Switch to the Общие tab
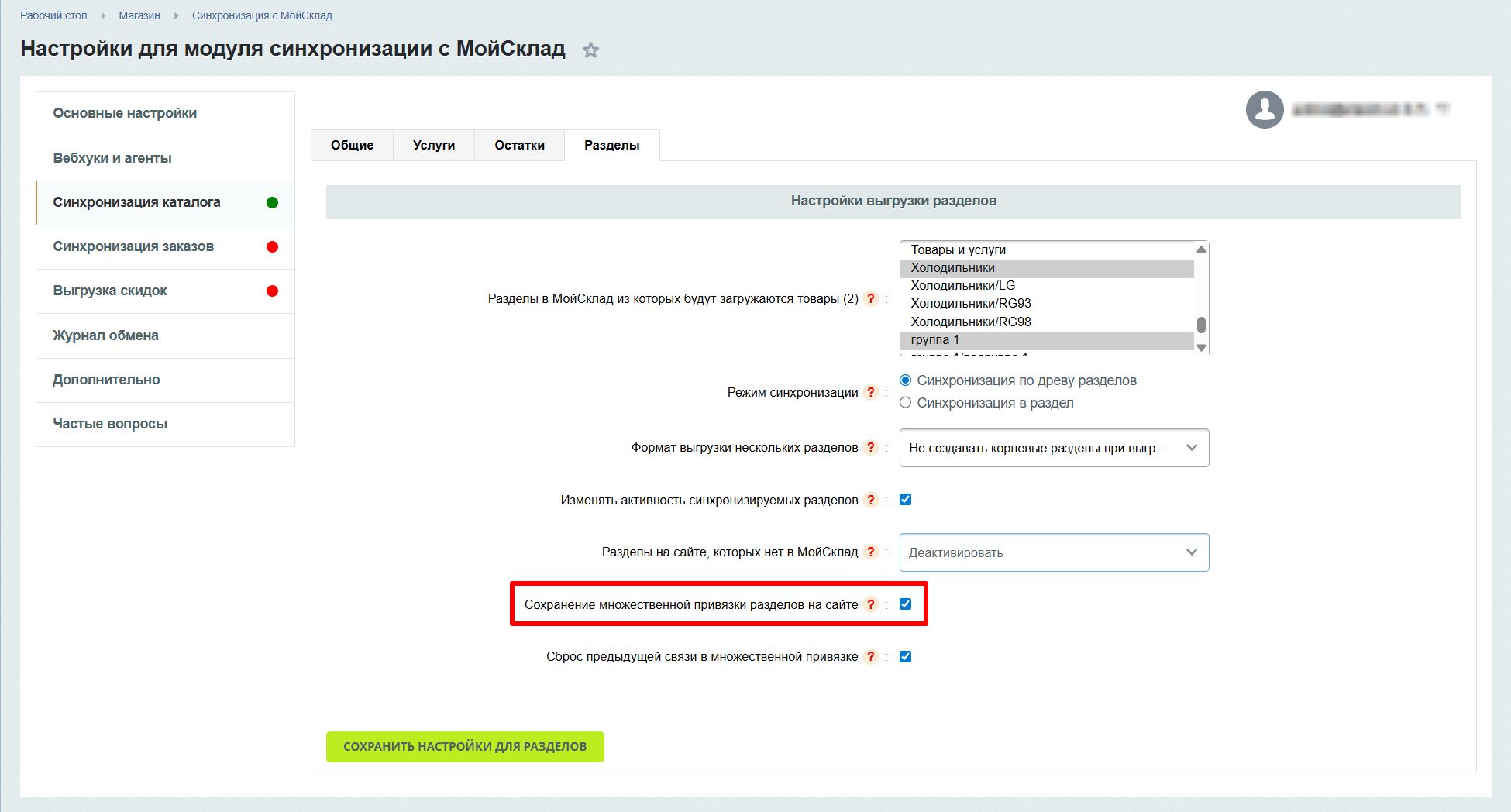This screenshot has height=812, width=1511. (x=352, y=145)
